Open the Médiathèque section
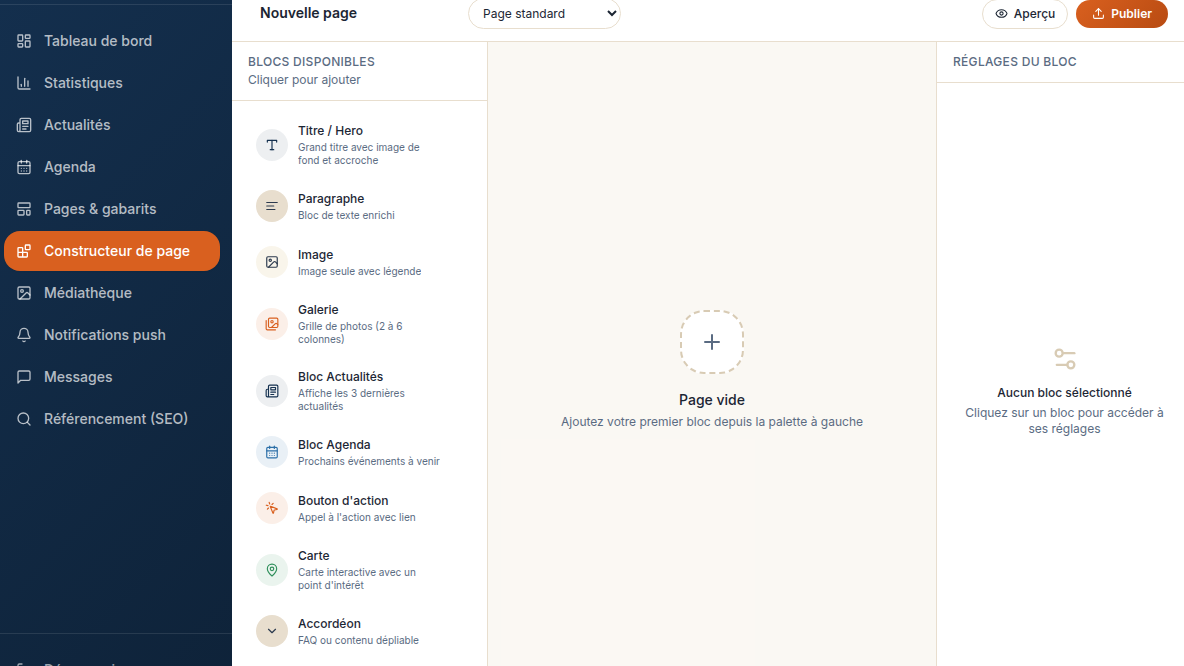 112,293
